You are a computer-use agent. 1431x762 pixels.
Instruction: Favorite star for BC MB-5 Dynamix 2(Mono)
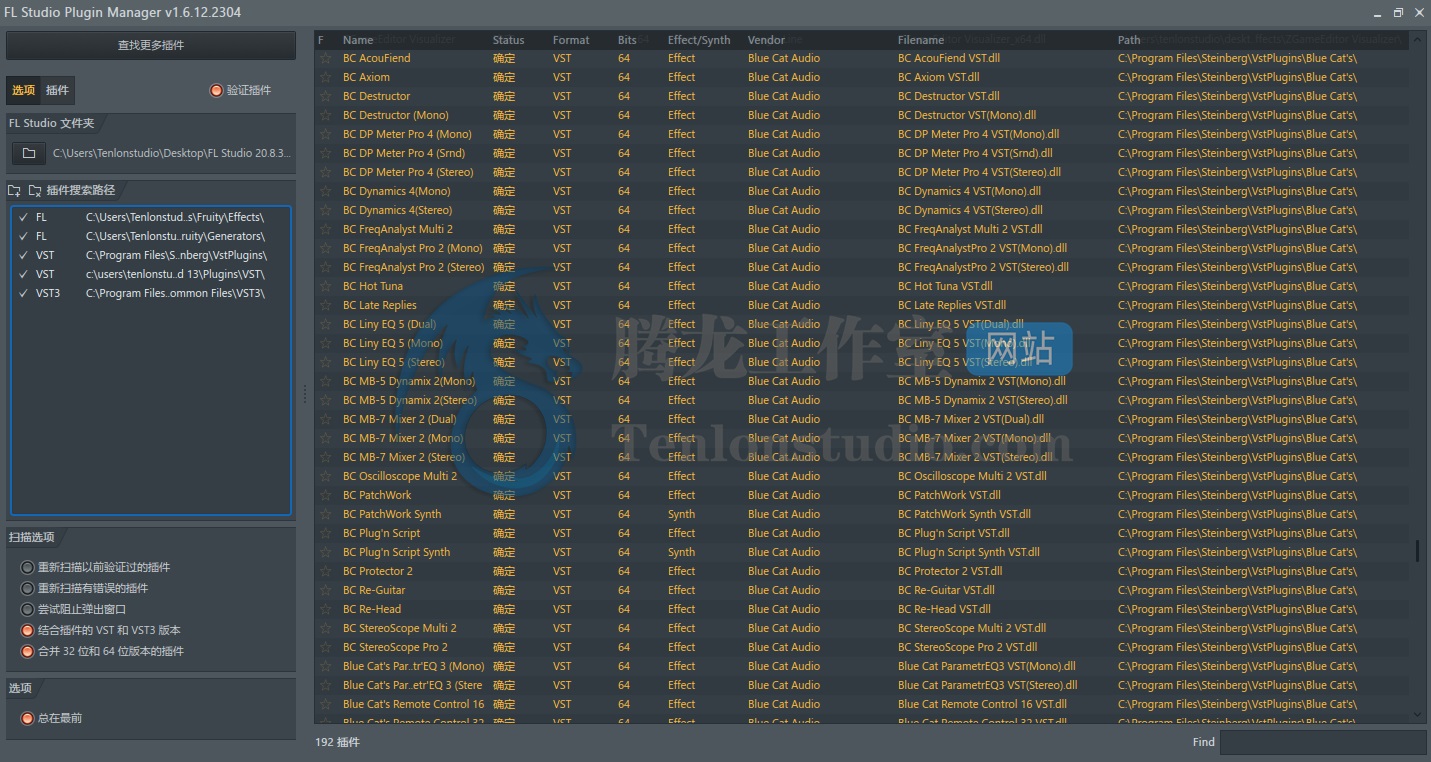click(325, 381)
